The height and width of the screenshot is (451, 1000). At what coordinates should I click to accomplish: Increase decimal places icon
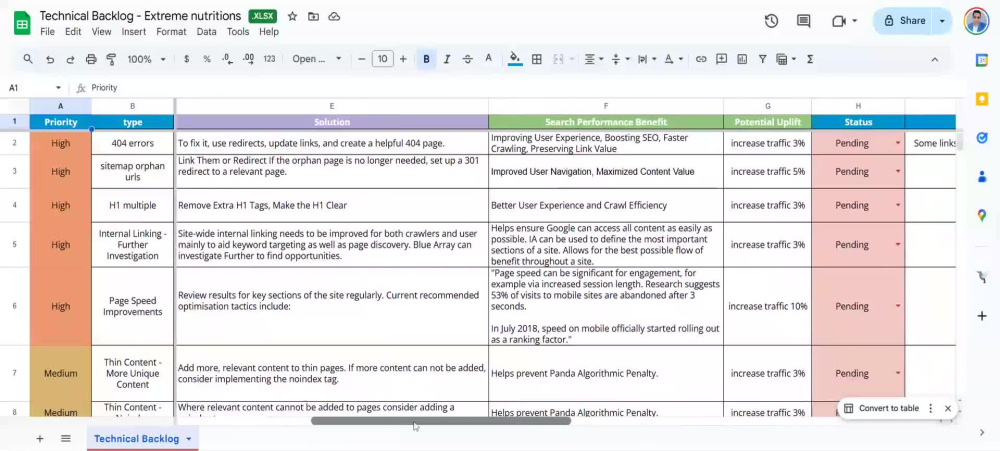click(x=248, y=59)
